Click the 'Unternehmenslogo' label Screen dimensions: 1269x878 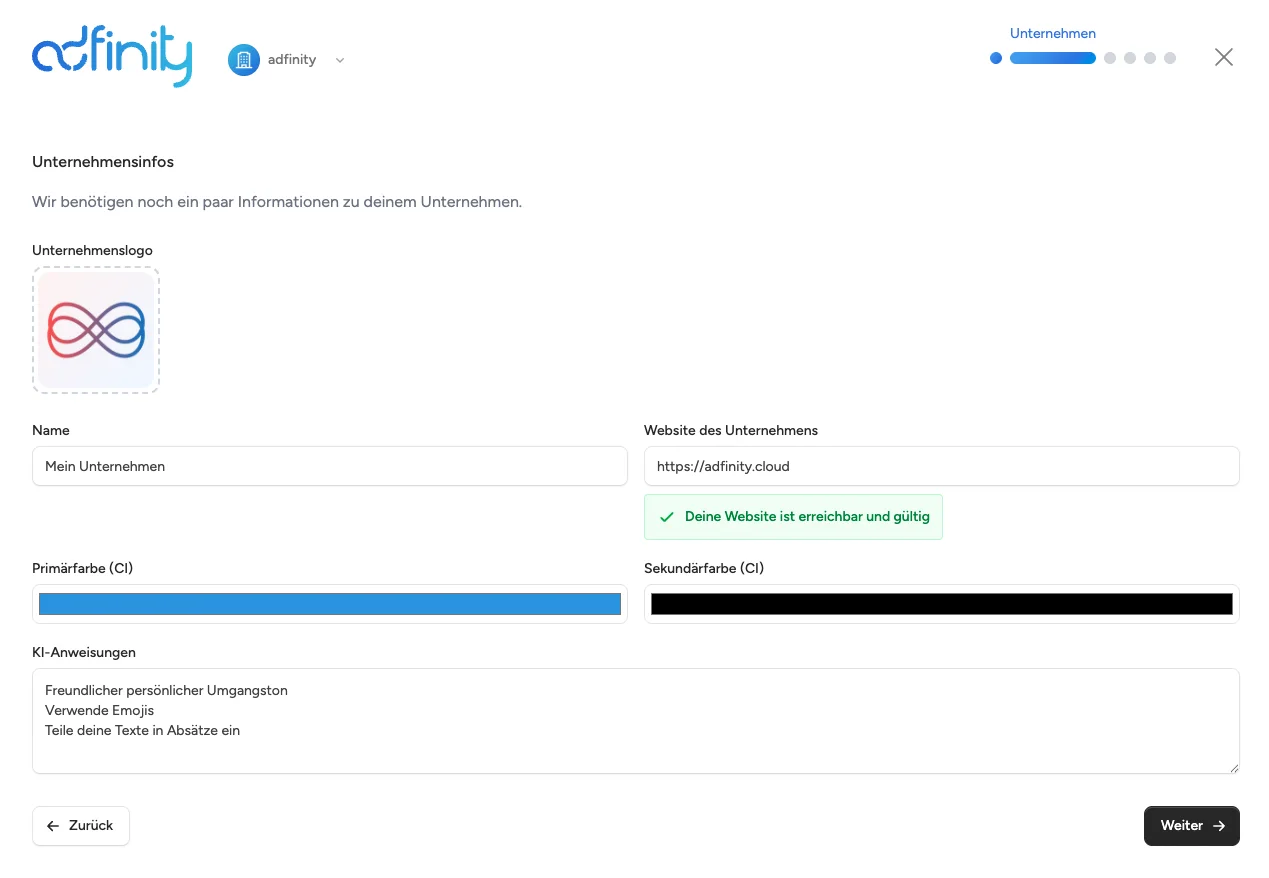(x=92, y=250)
